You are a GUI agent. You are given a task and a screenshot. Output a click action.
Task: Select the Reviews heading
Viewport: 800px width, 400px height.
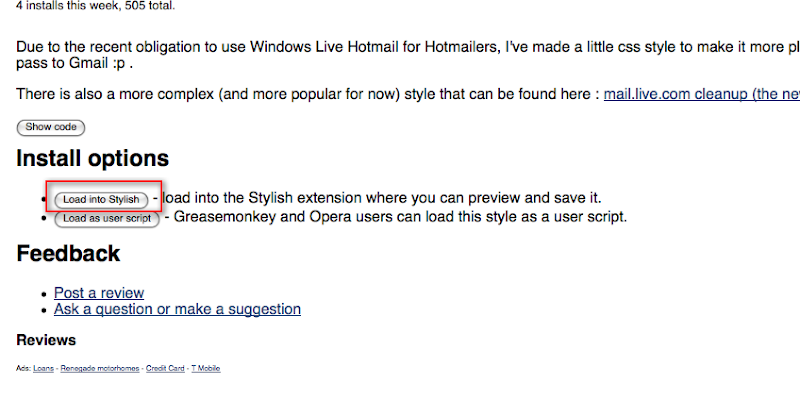(x=46, y=340)
